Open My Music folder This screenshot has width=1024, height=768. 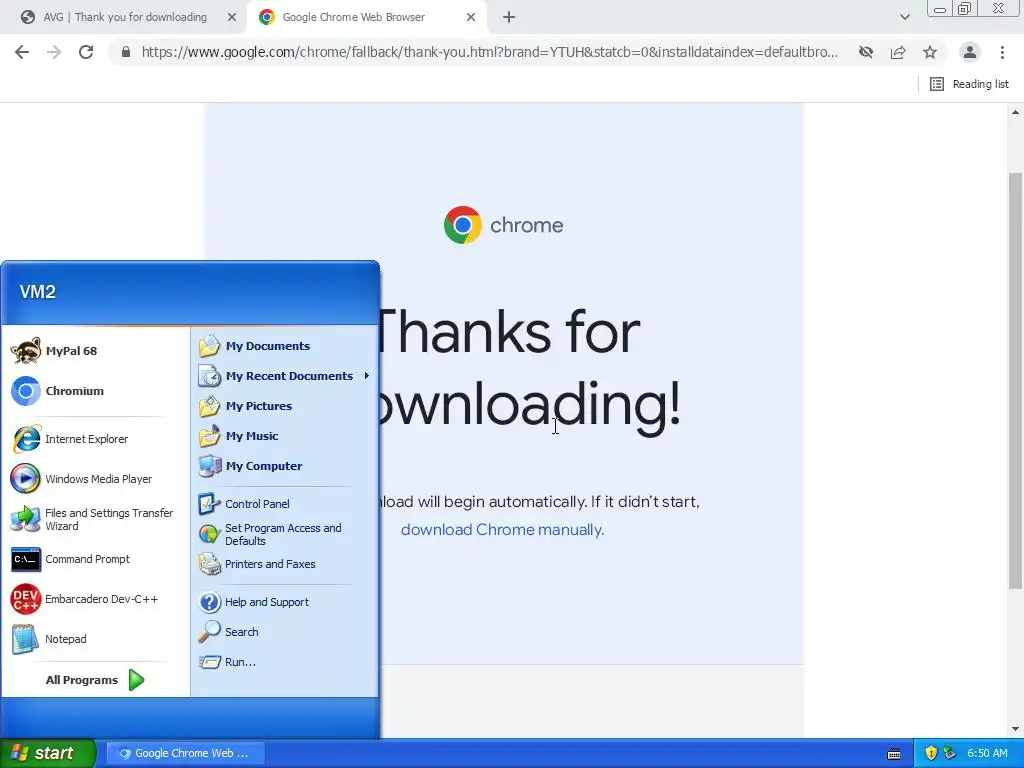point(252,436)
